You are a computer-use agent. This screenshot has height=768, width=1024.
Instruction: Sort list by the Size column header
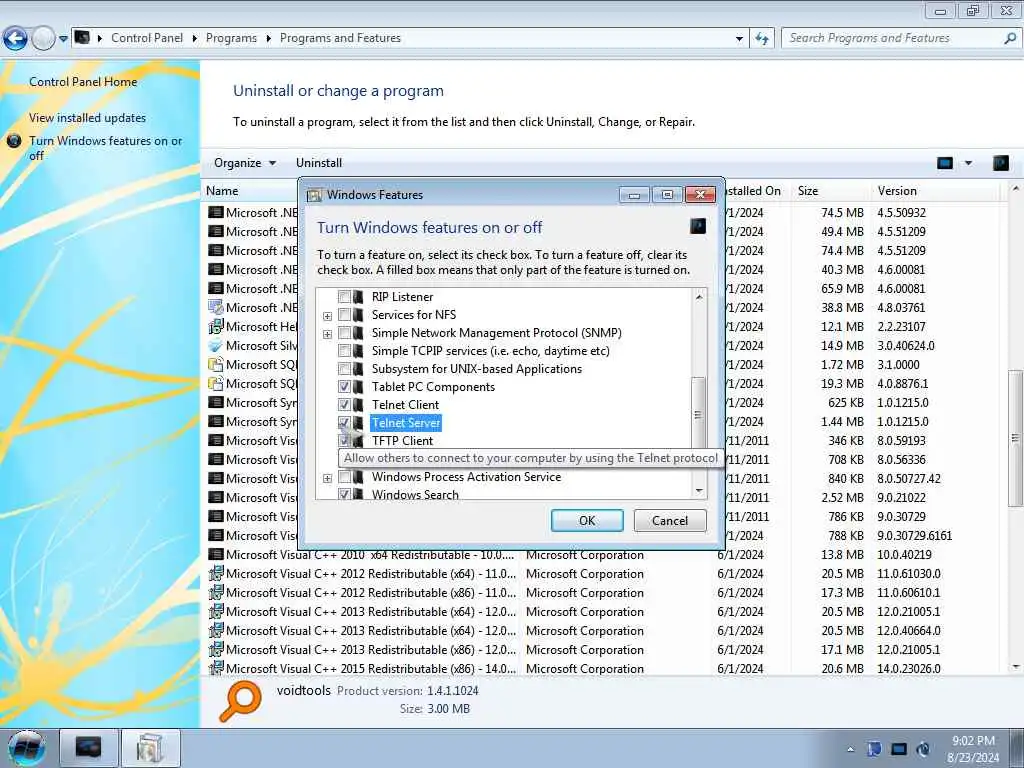click(x=808, y=191)
